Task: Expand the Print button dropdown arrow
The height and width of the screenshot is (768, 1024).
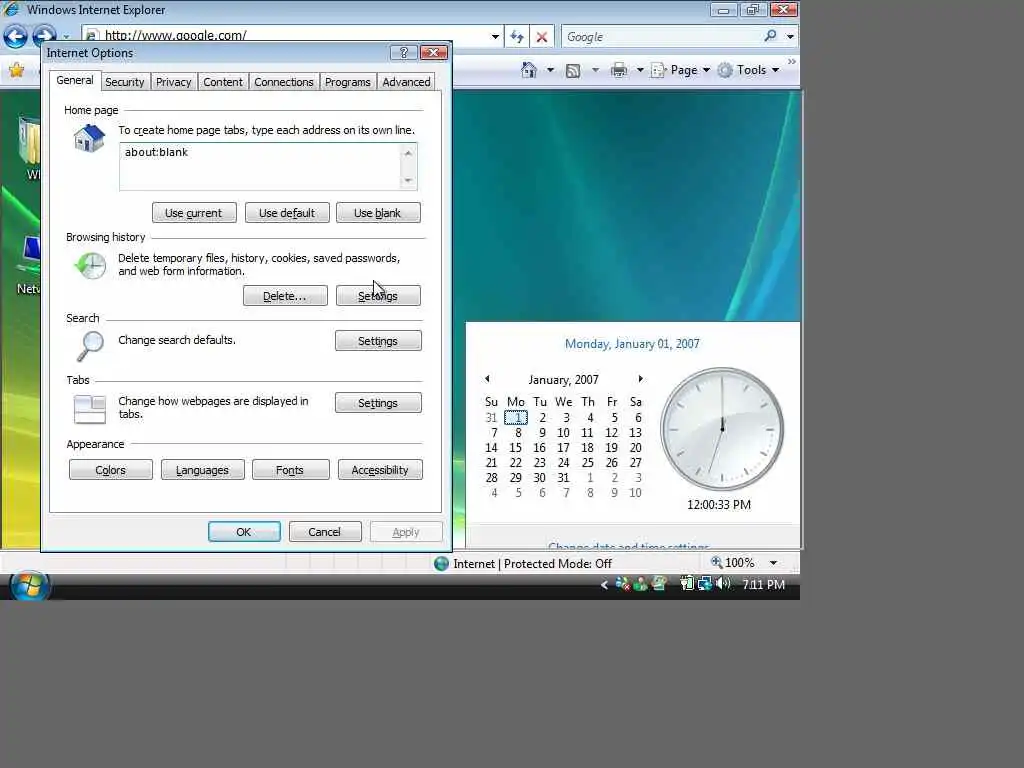Action: tap(640, 70)
